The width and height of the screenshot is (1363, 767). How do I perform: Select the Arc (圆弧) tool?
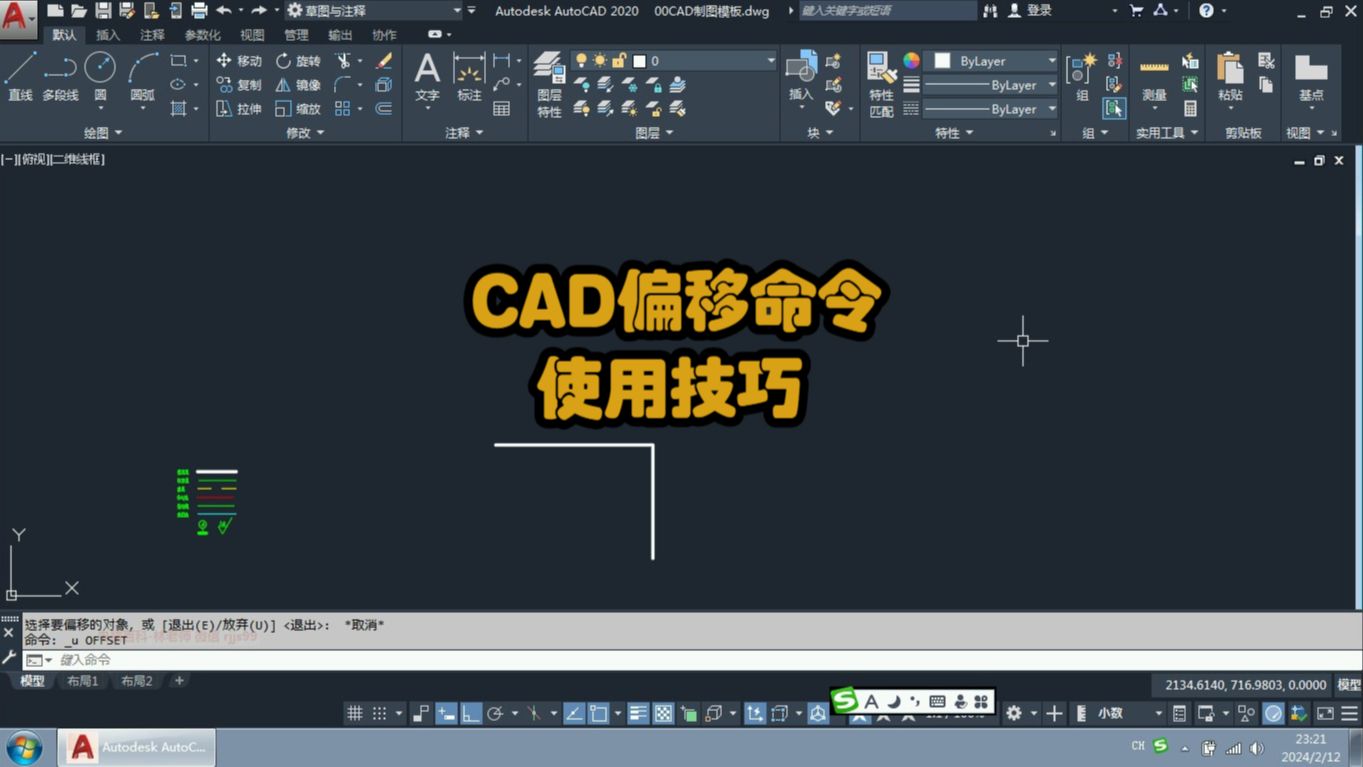[x=143, y=77]
